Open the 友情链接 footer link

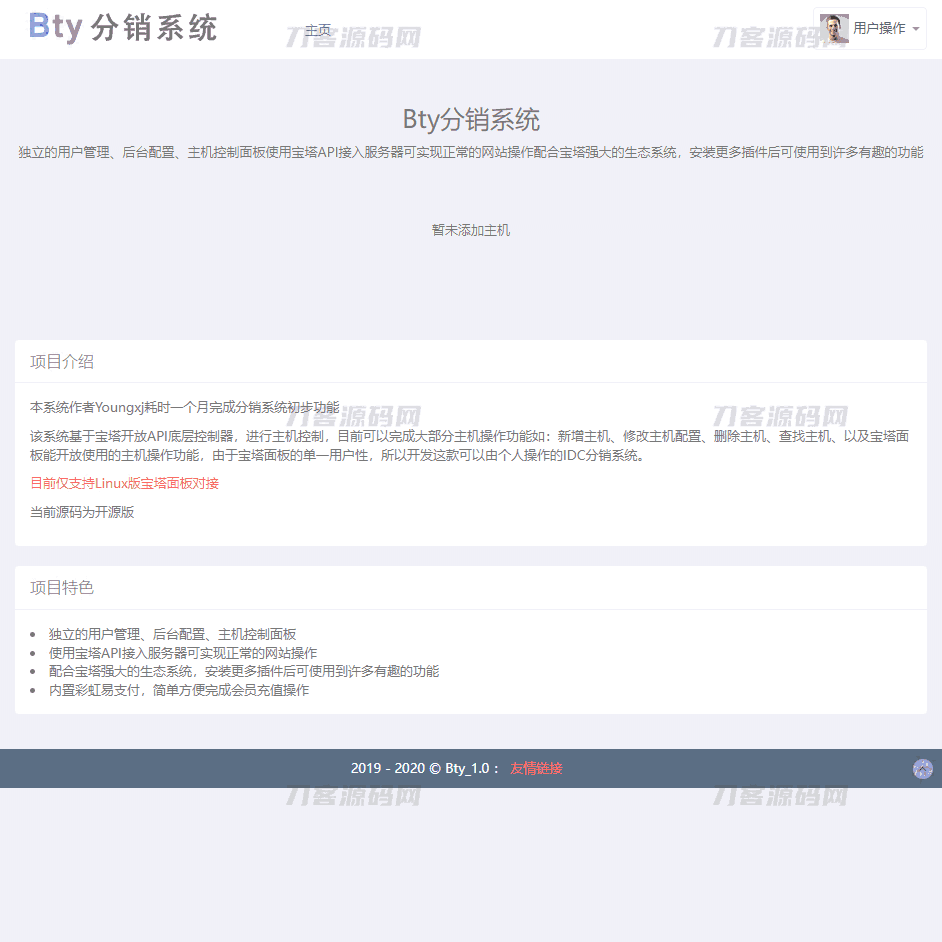pos(536,768)
